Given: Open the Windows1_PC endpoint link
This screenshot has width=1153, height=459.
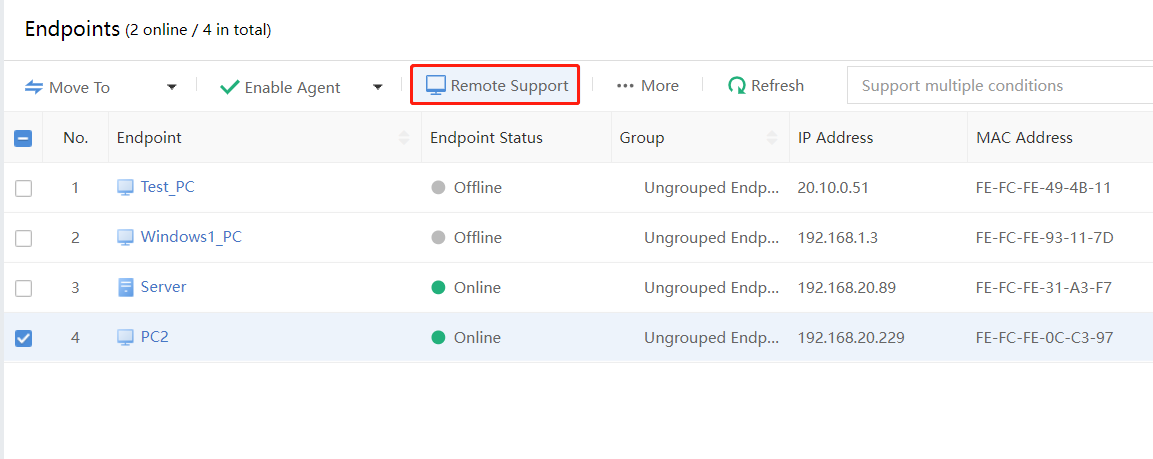Looking at the screenshot, I should (x=190, y=237).
